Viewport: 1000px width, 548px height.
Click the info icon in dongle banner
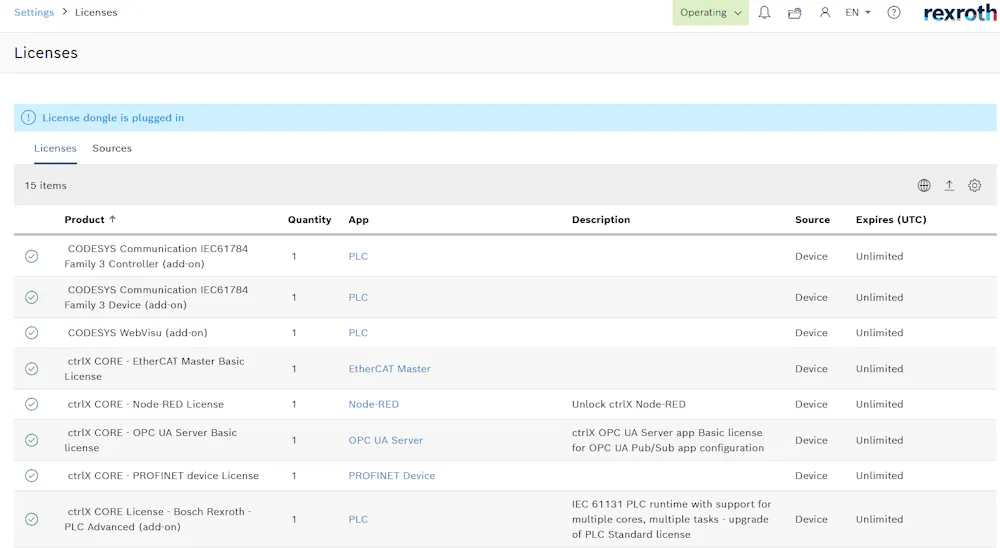click(x=28, y=118)
